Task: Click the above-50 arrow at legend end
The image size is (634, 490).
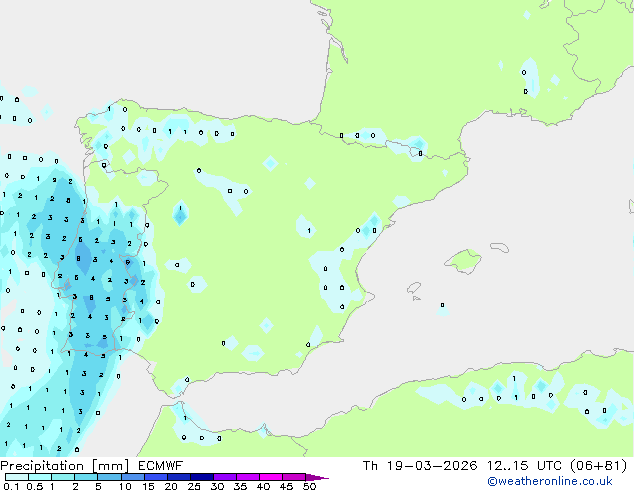Action: coord(317,477)
